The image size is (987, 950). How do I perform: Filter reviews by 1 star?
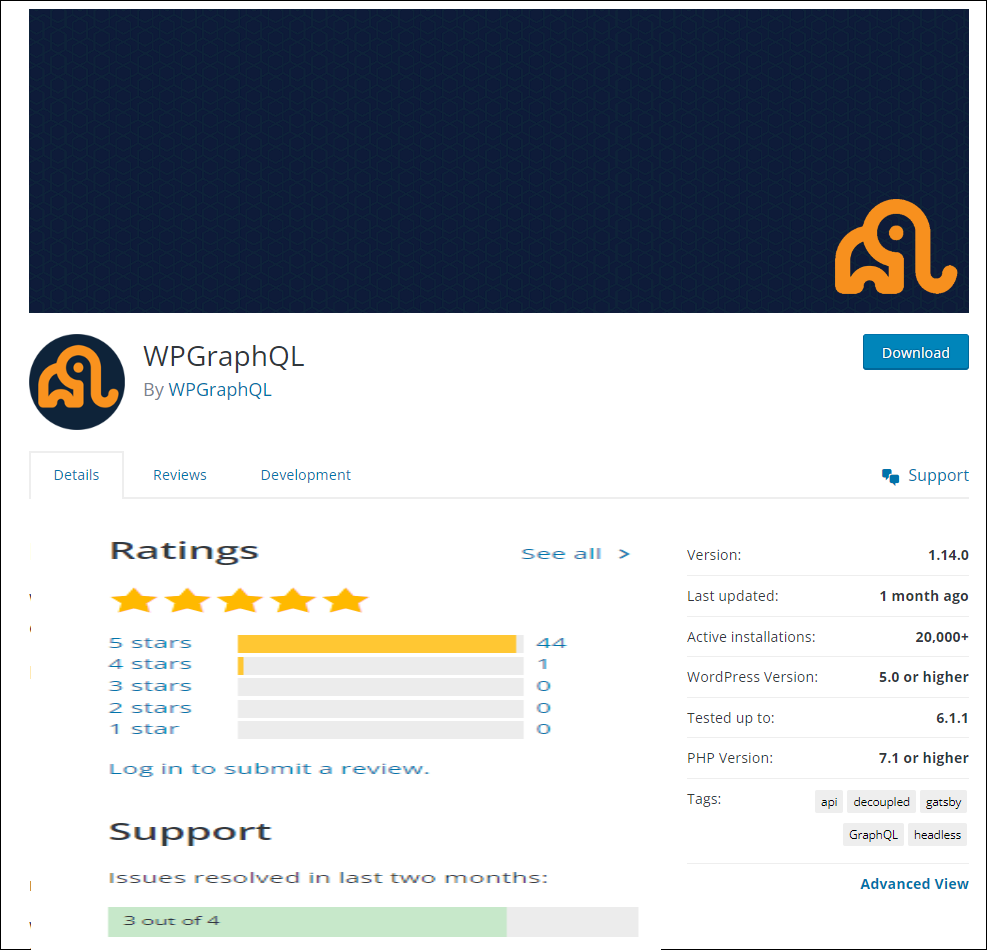coord(144,729)
